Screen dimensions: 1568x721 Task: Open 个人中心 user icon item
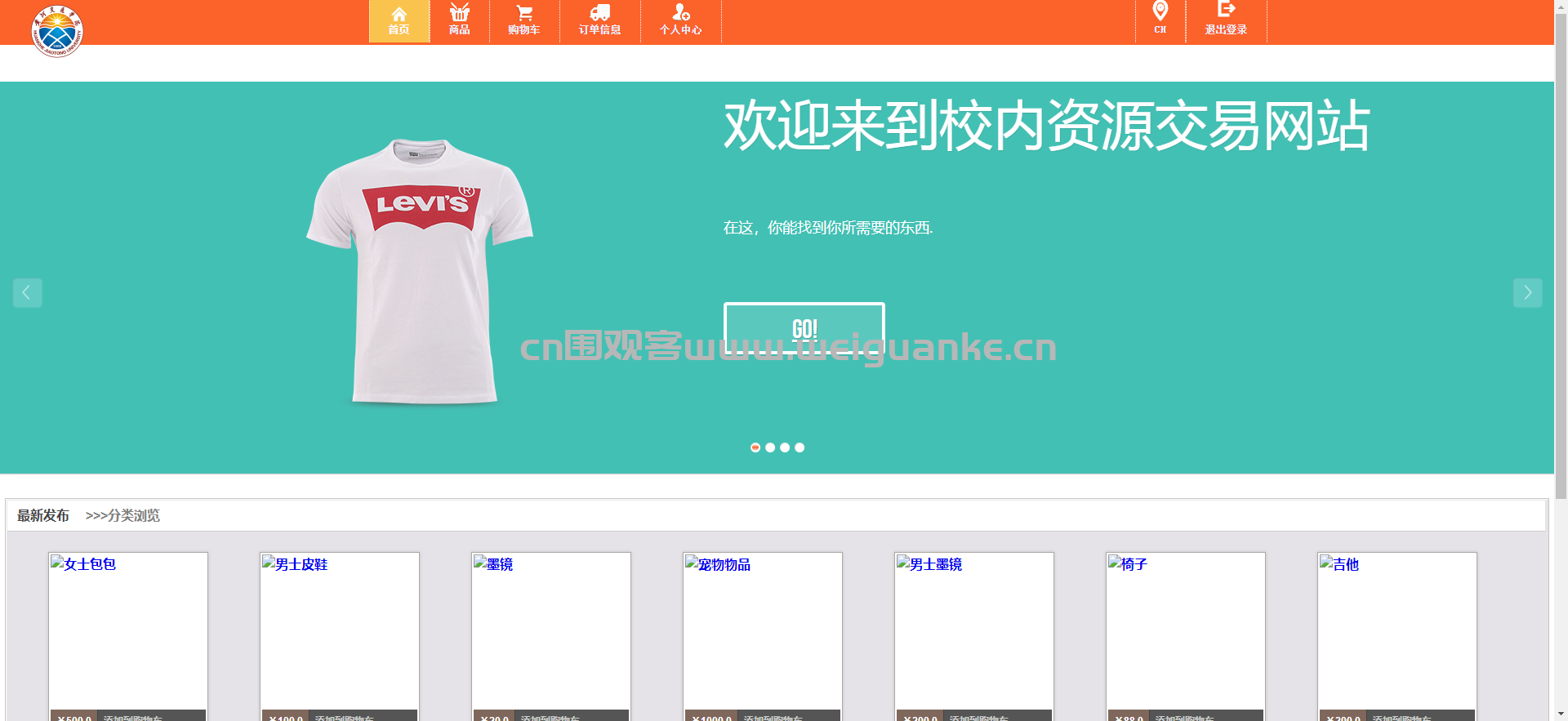click(x=680, y=21)
